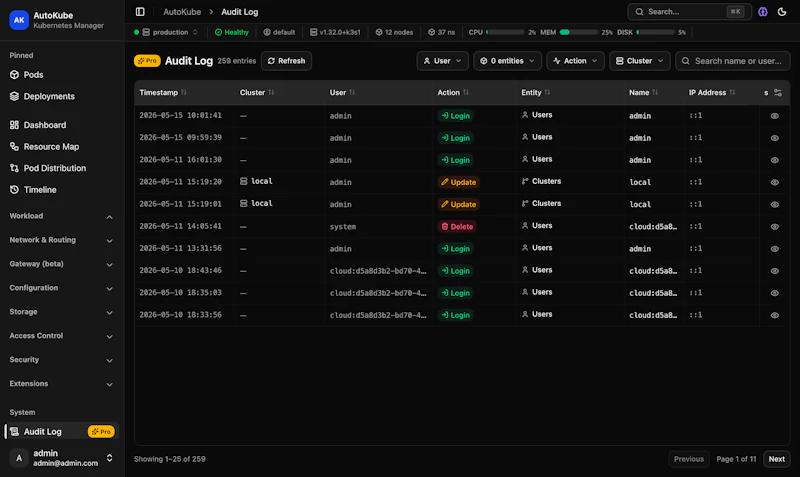Click the 37 ns namespace indicator
The width and height of the screenshot is (800, 477).
tap(441, 32)
